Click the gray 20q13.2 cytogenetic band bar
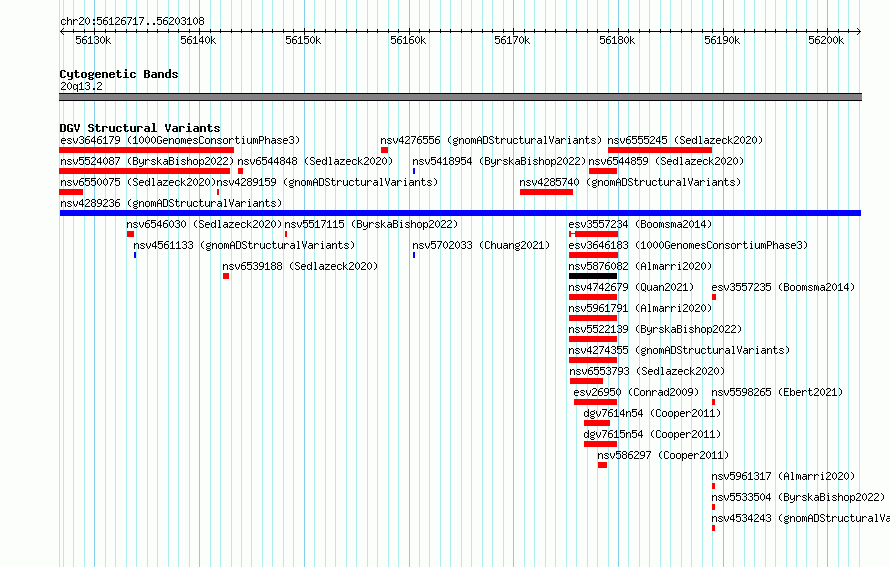The width and height of the screenshot is (890, 567). coord(460,97)
